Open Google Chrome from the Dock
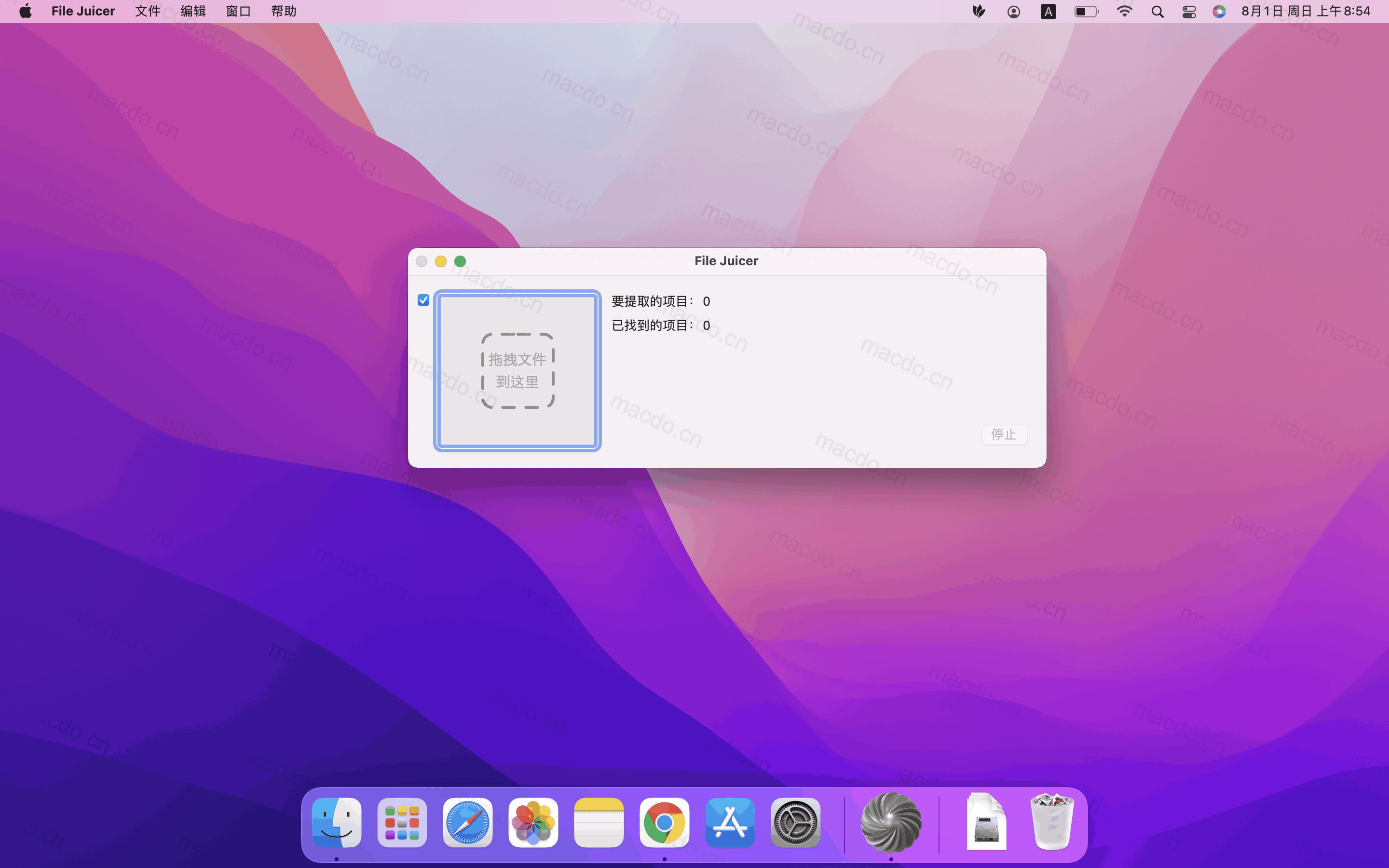This screenshot has height=868, width=1389. (x=665, y=823)
